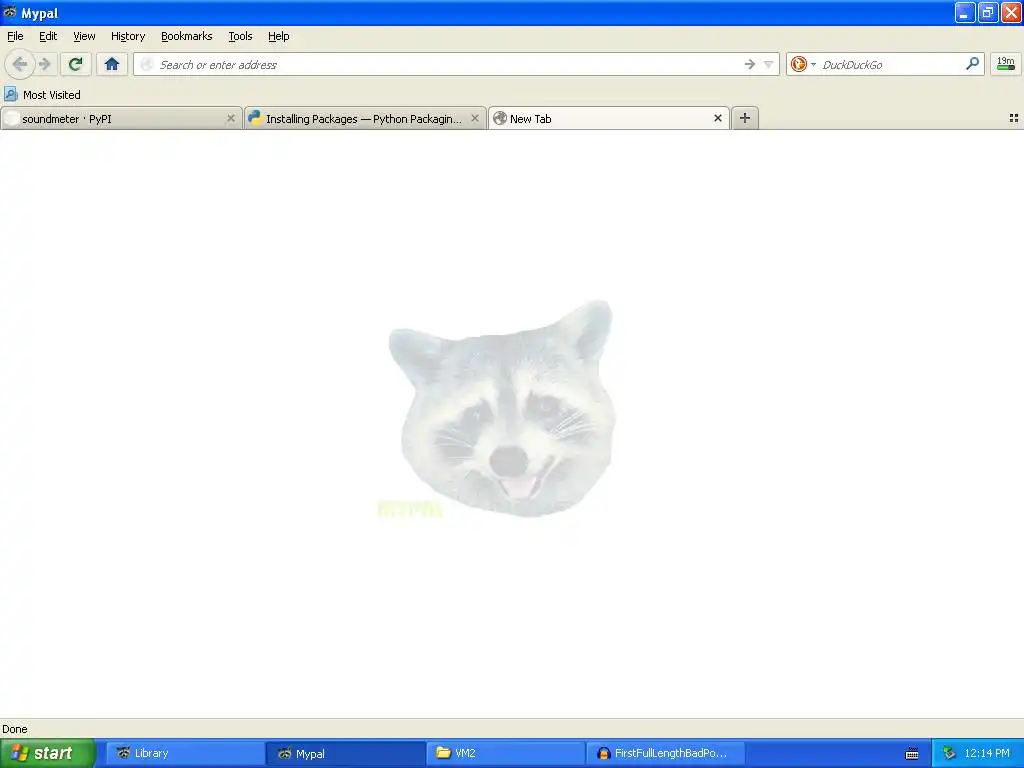
Task: Open the Most Visited bookmarks folder
Action: pyautogui.click(x=42, y=95)
